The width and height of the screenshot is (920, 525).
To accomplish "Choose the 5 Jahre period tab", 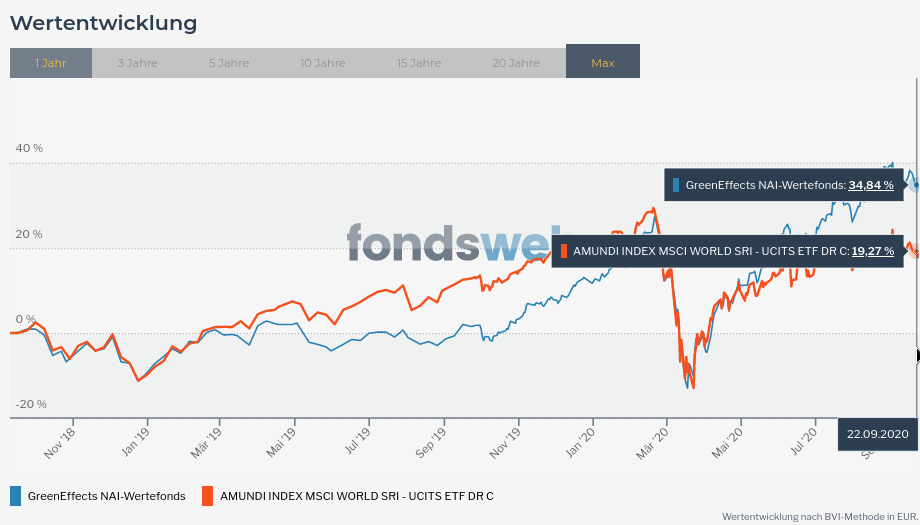I will 229,63.
